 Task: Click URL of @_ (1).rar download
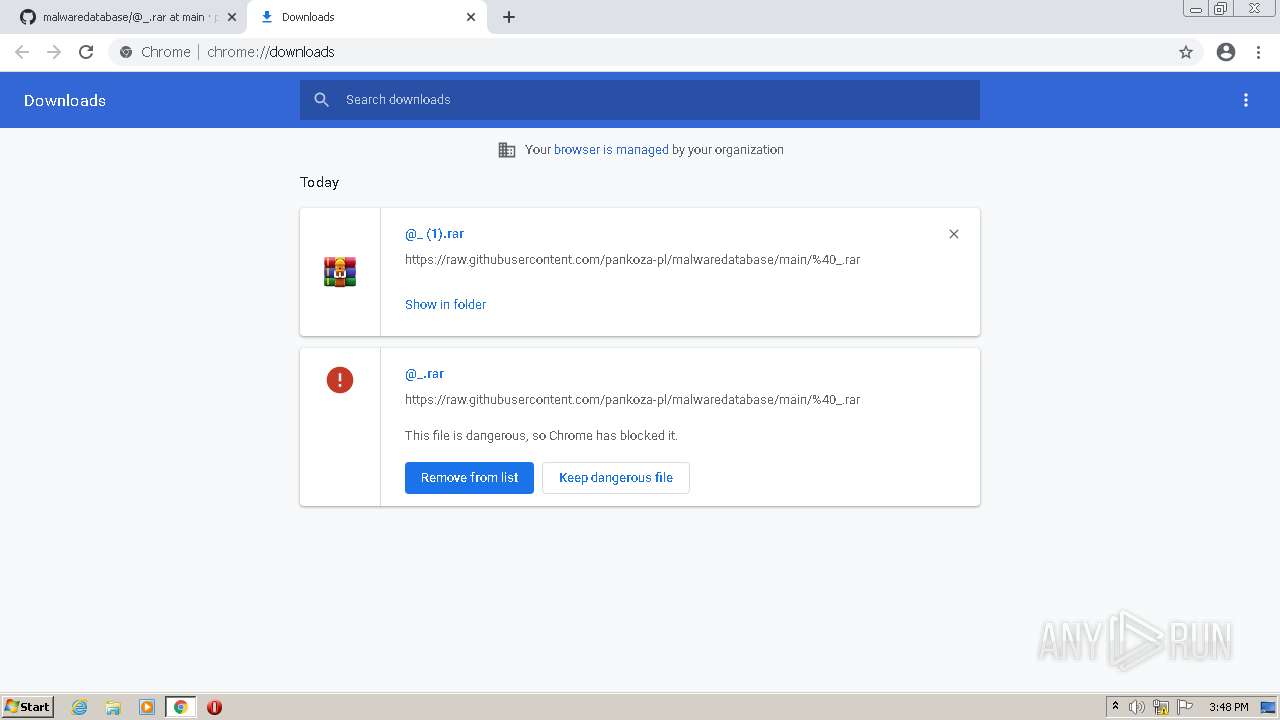(x=632, y=260)
